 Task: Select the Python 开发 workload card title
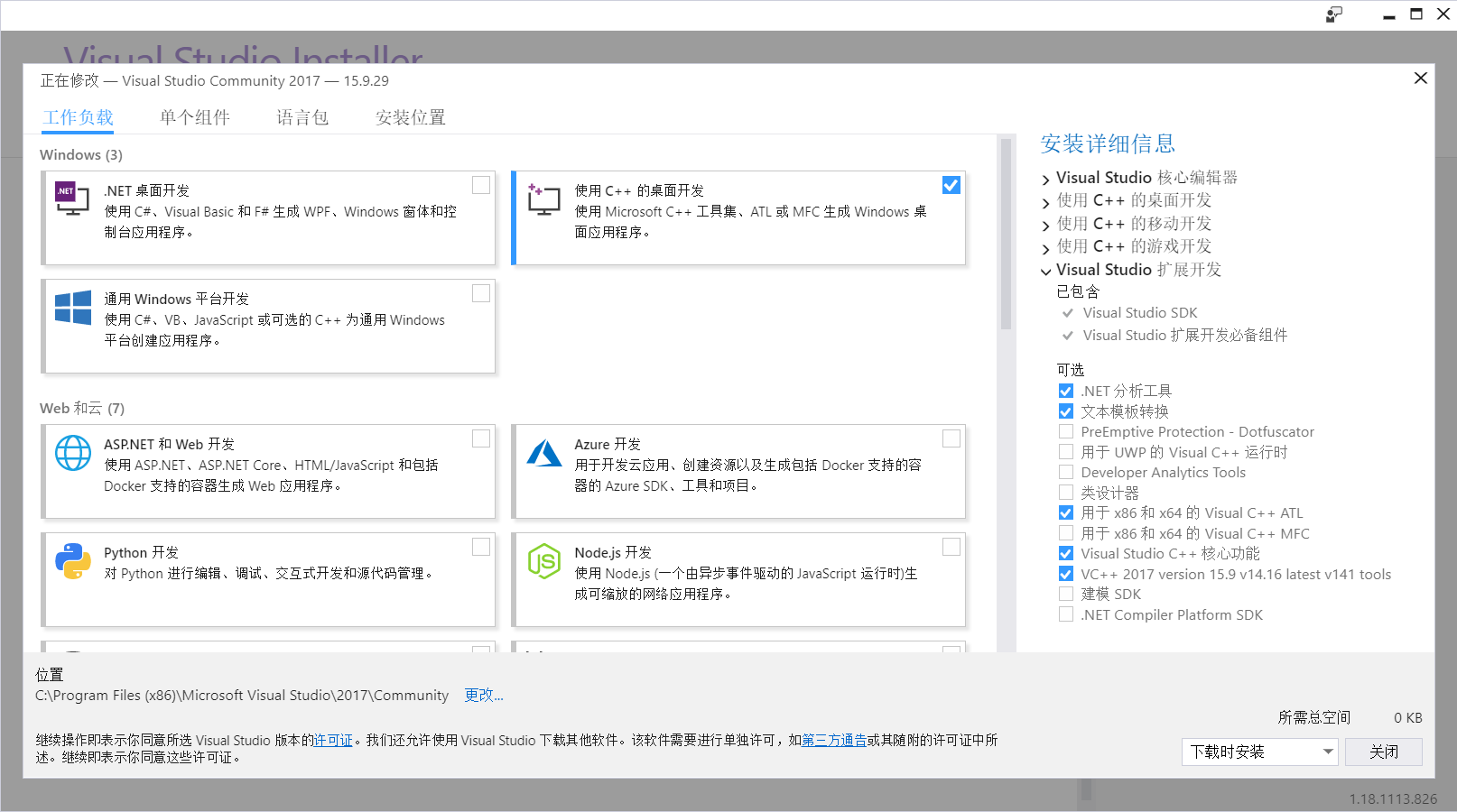click(141, 552)
